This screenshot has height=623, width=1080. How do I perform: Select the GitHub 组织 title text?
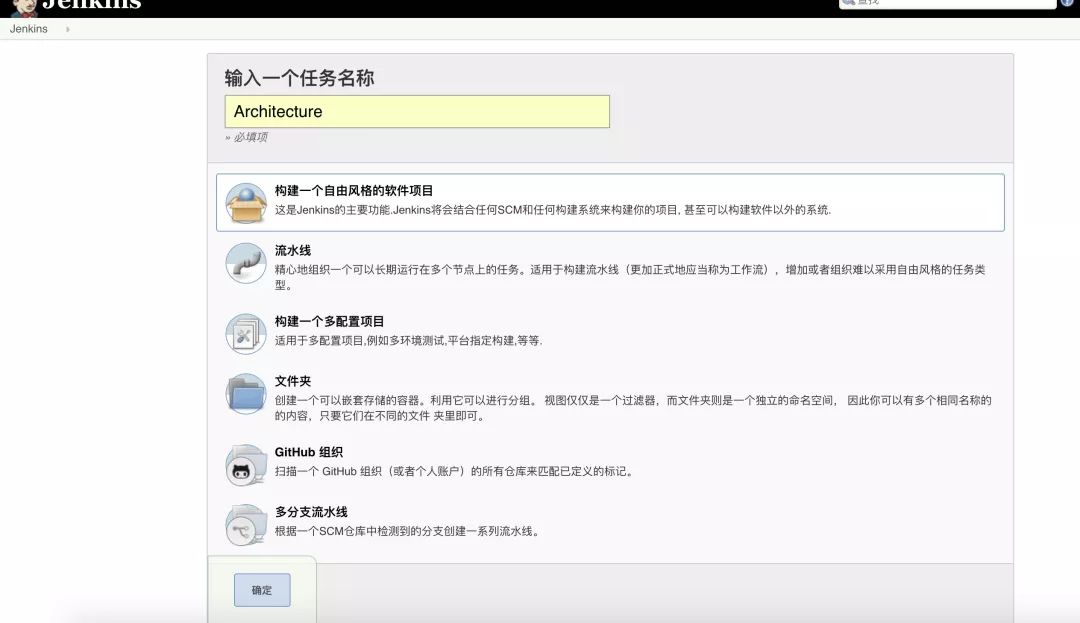pyautogui.click(x=309, y=452)
